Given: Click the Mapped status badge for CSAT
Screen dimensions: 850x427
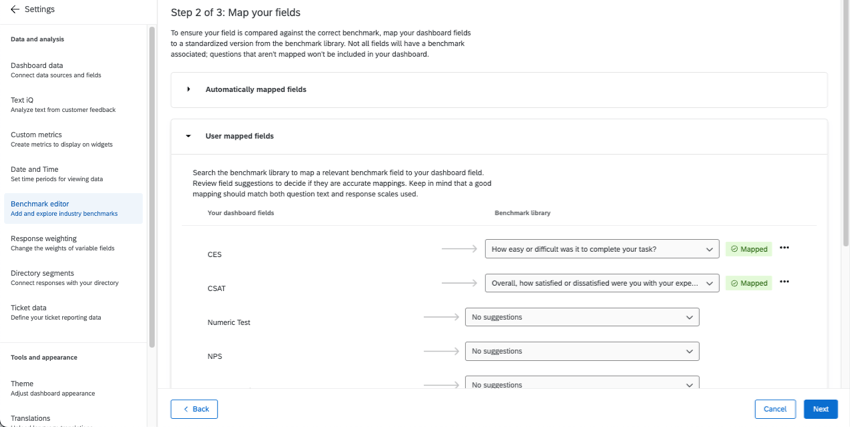Looking at the screenshot, I should pyautogui.click(x=749, y=283).
